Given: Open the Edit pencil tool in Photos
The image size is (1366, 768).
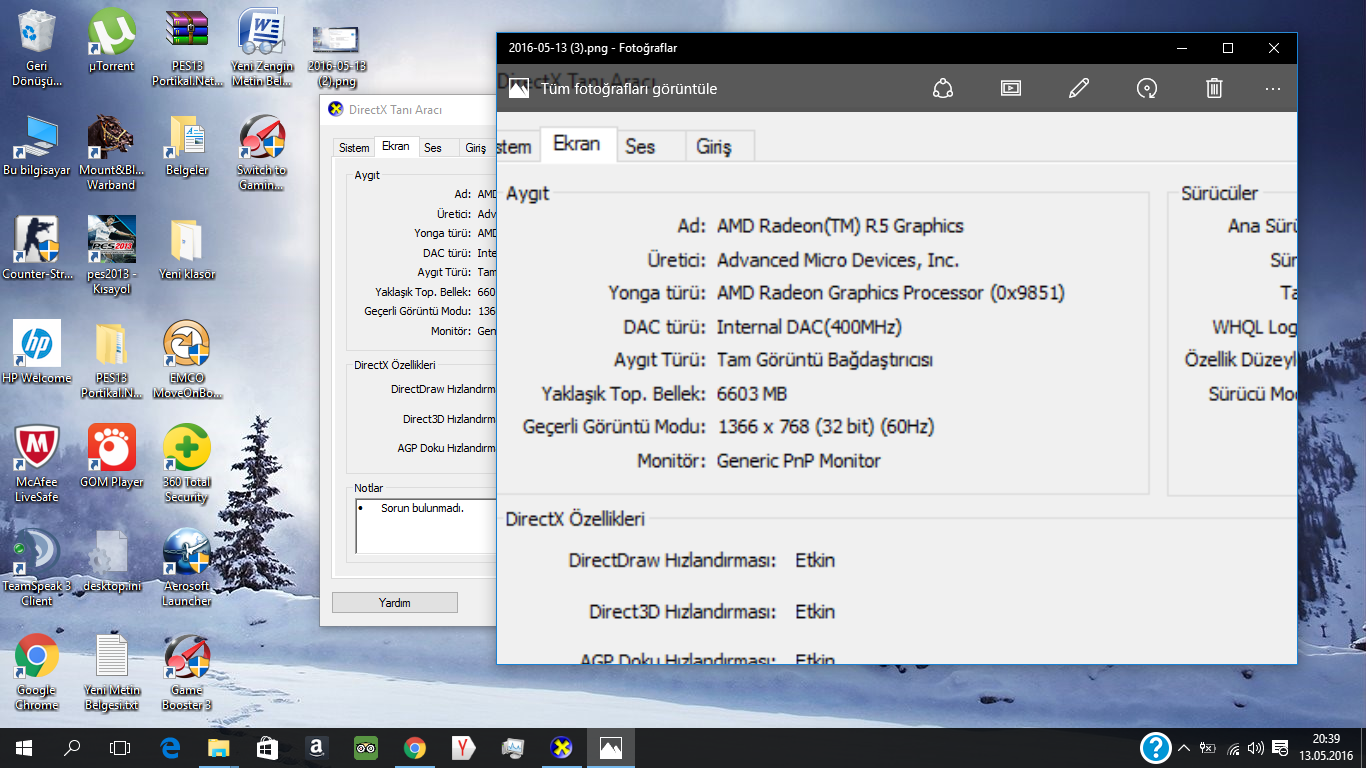Looking at the screenshot, I should click(x=1079, y=88).
